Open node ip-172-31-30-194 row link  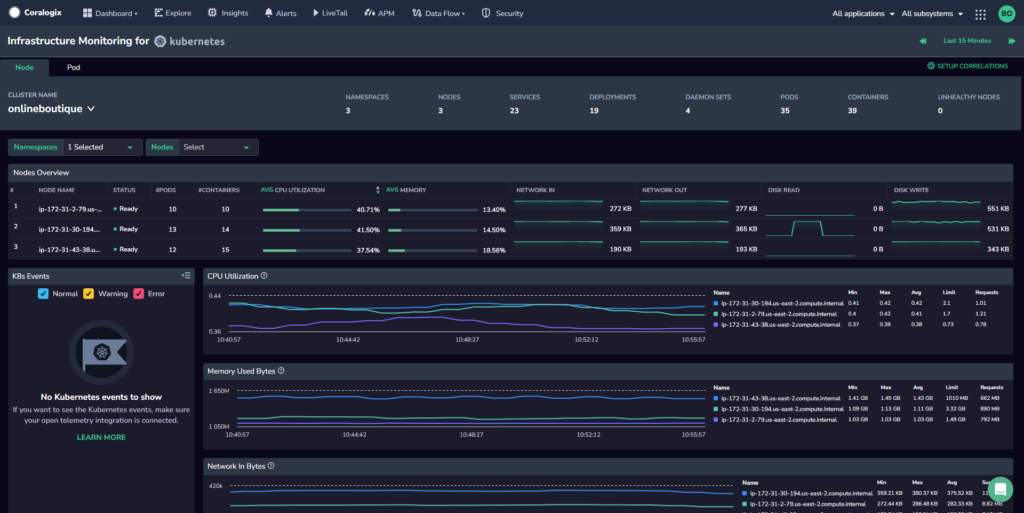pyautogui.click(x=69, y=230)
